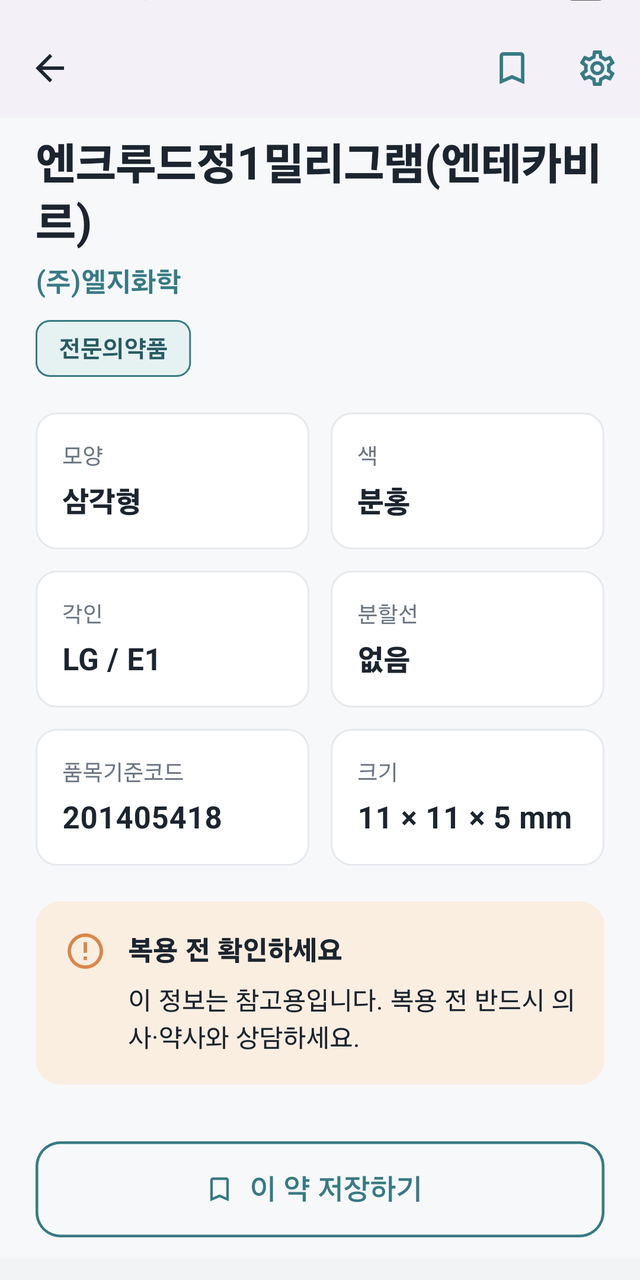640x1280 pixels.
Task: Tap the warning text about 의사·약사 상담
Action: pos(352,1019)
